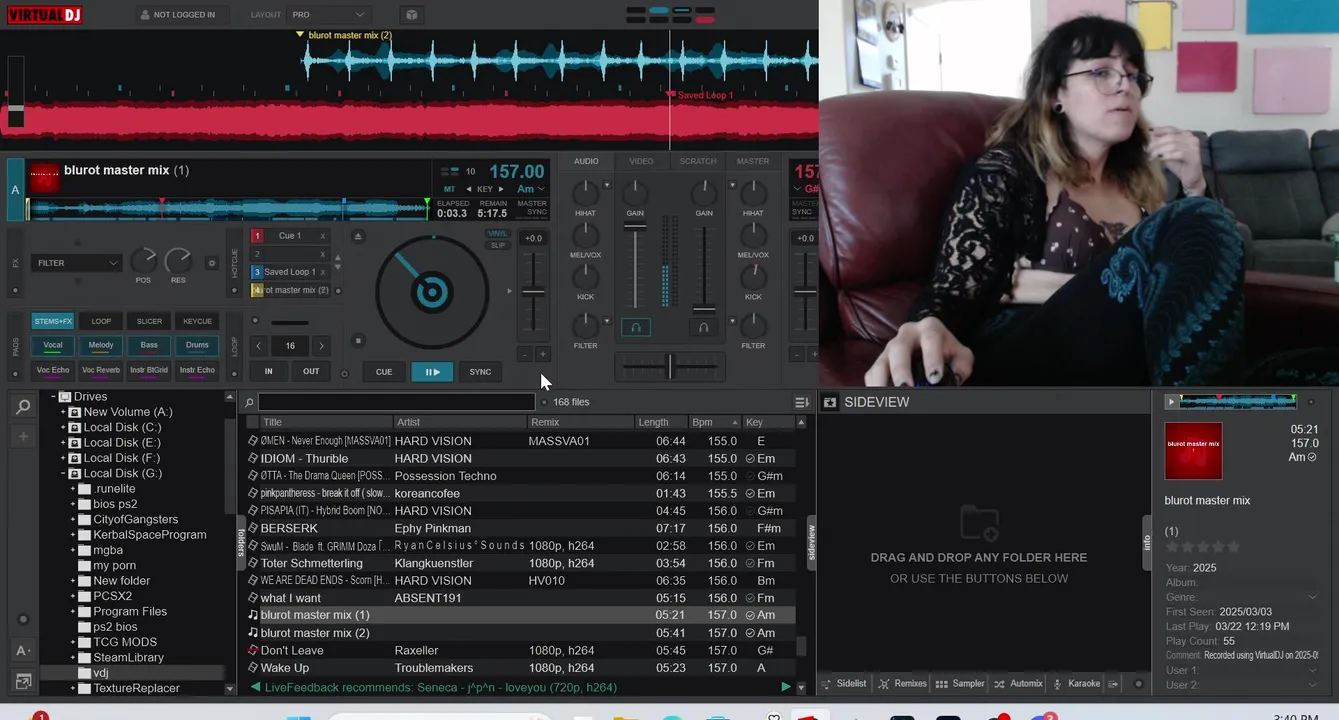Open left EQ mode dropdown arrow near HIHAT
This screenshot has height=720, width=1339.
click(x=607, y=184)
